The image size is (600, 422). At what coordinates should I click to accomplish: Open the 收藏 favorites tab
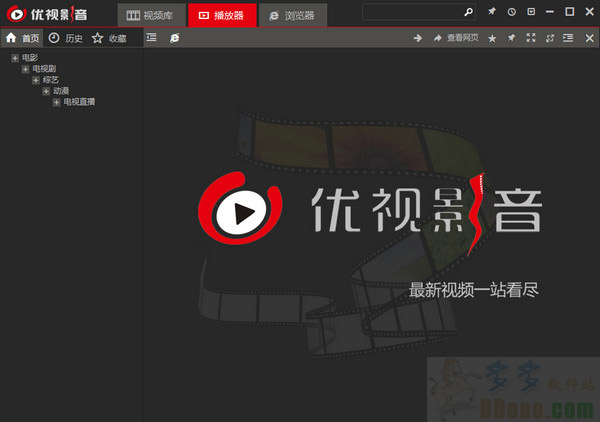coord(109,38)
